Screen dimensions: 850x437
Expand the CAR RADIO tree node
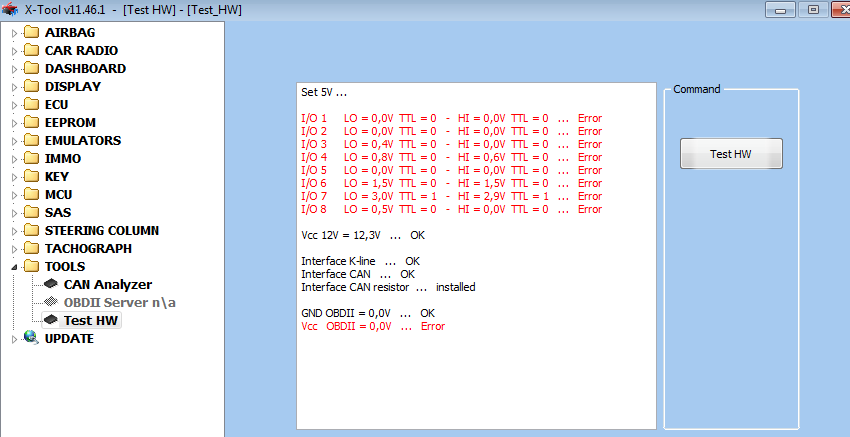(14, 50)
